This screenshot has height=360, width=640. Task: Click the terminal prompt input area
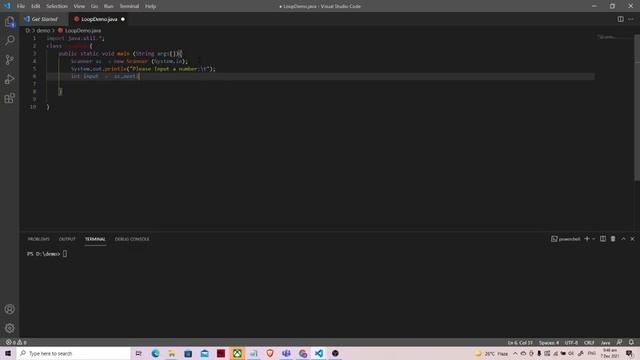[x=65, y=254]
